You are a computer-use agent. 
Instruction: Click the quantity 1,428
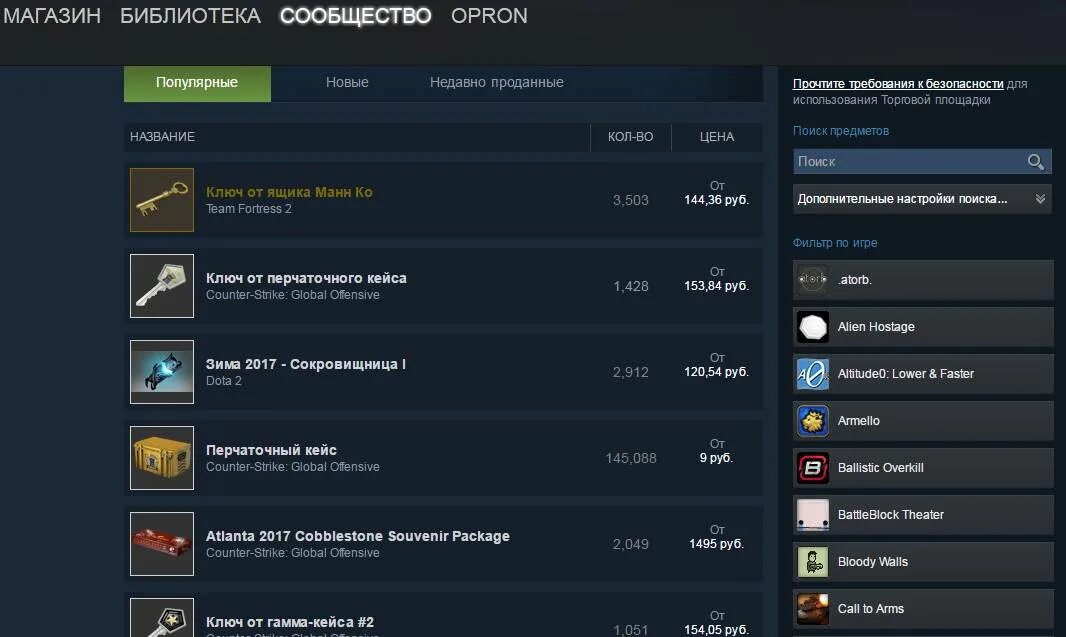point(630,286)
